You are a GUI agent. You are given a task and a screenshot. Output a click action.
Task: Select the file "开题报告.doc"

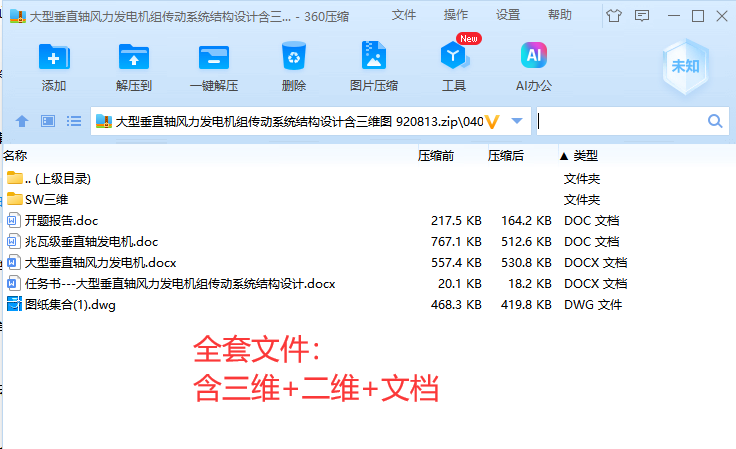[61, 221]
